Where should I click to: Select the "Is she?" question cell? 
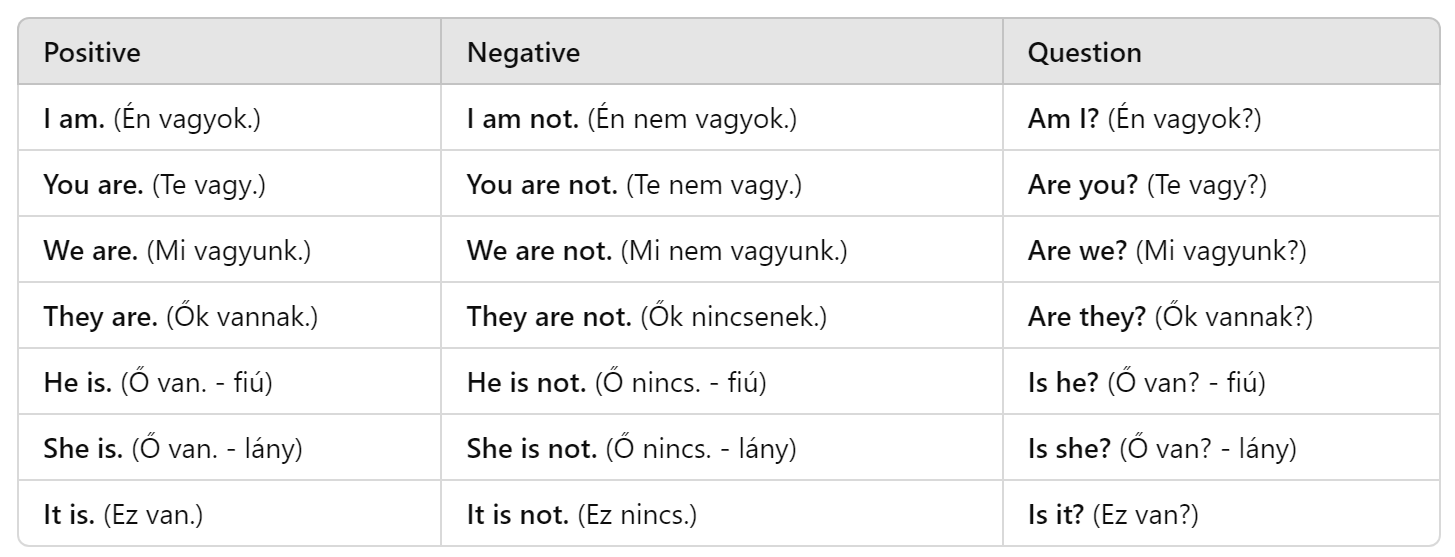coord(1162,450)
